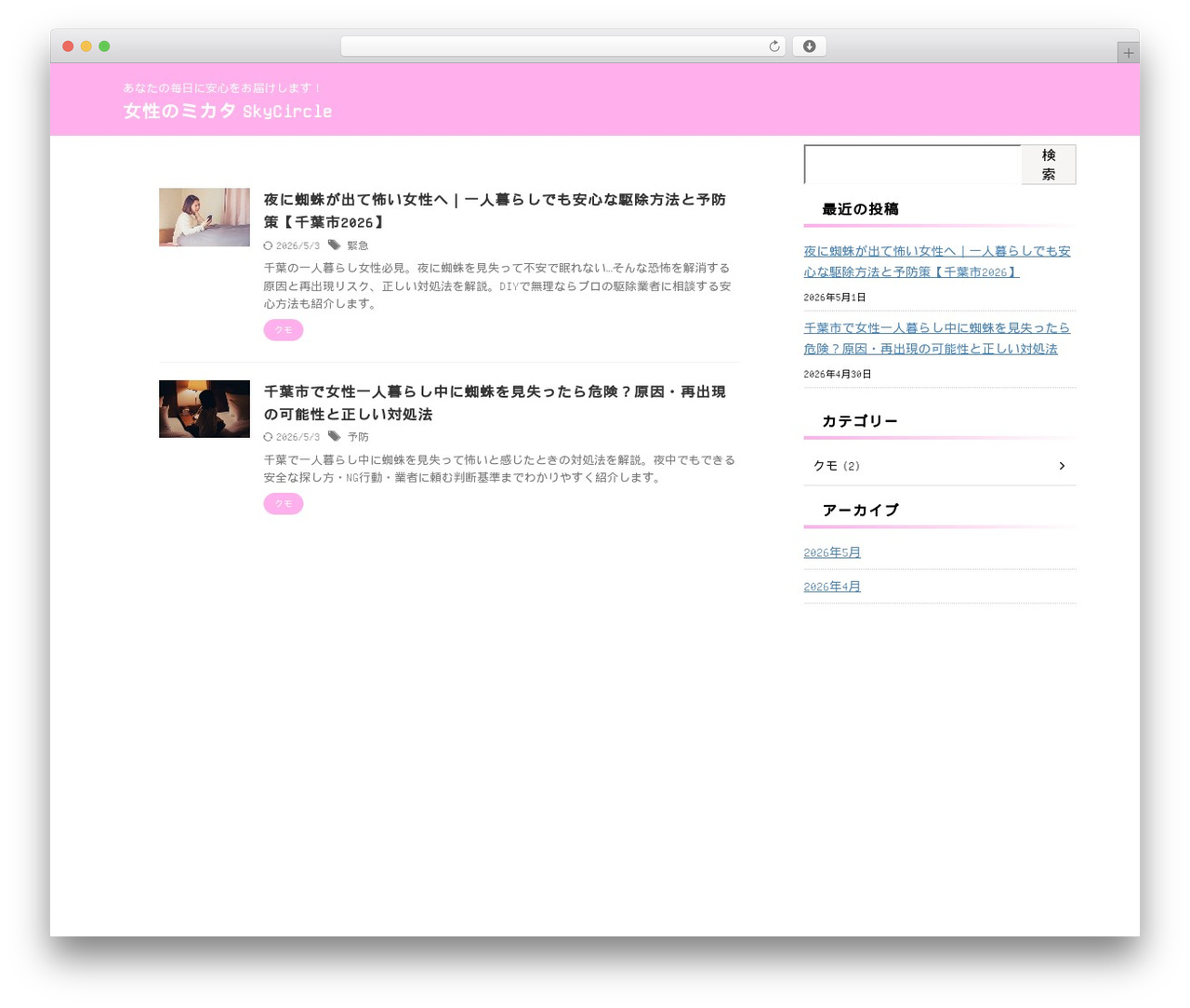Open the dark bedroom article thumbnail
The width and height of the screenshot is (1190, 1008).
point(204,409)
